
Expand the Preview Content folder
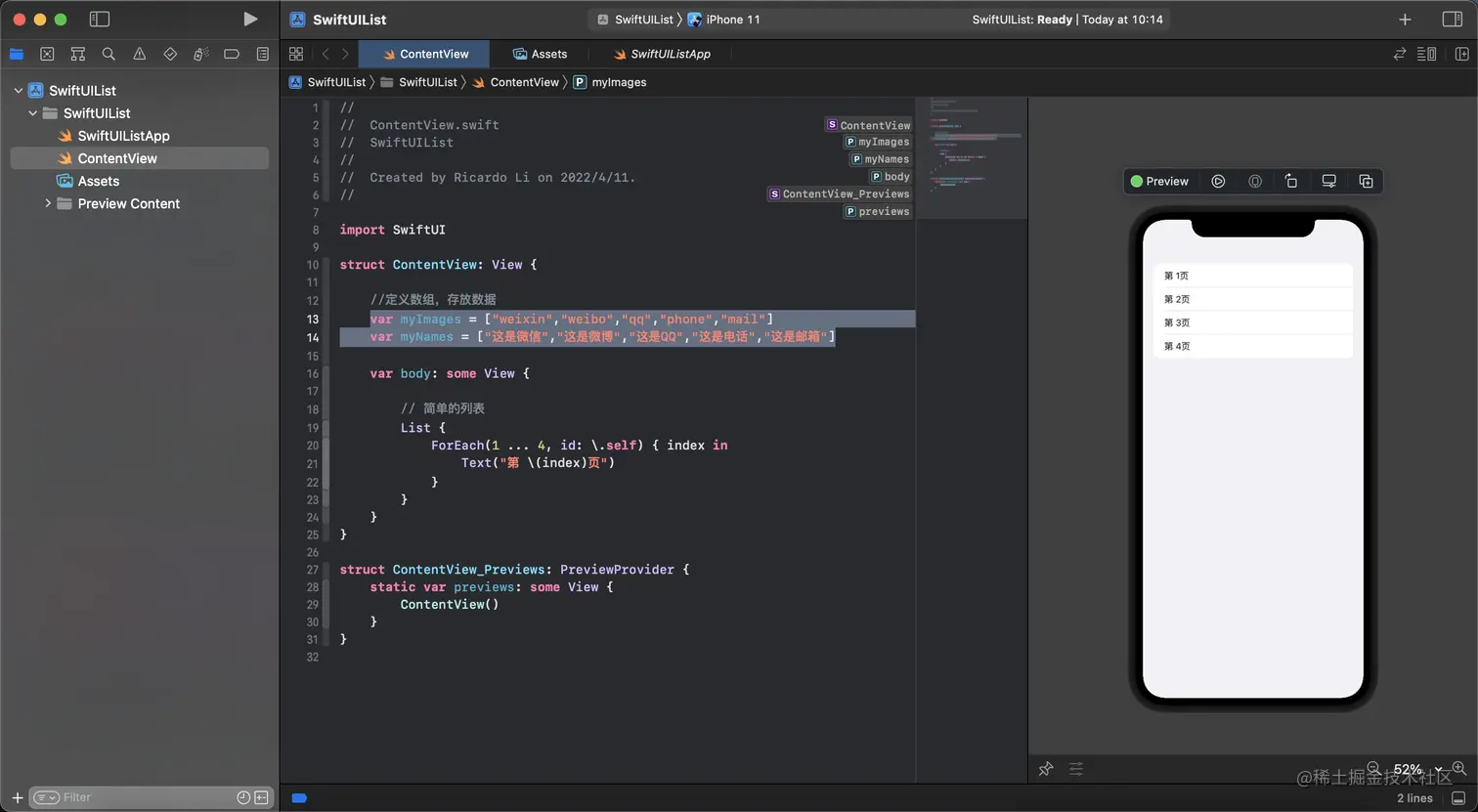click(48, 203)
